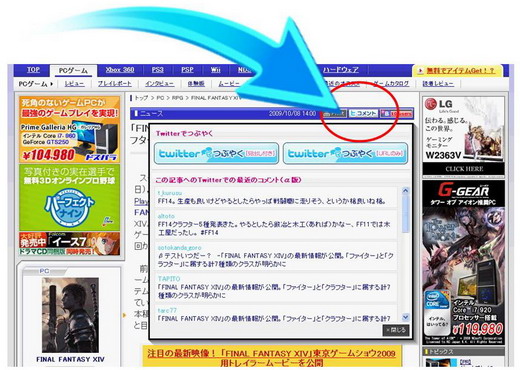Screen dimensions: 520x370
Task: Click scroll-down arrow in comments list
Action: [x=405, y=317]
